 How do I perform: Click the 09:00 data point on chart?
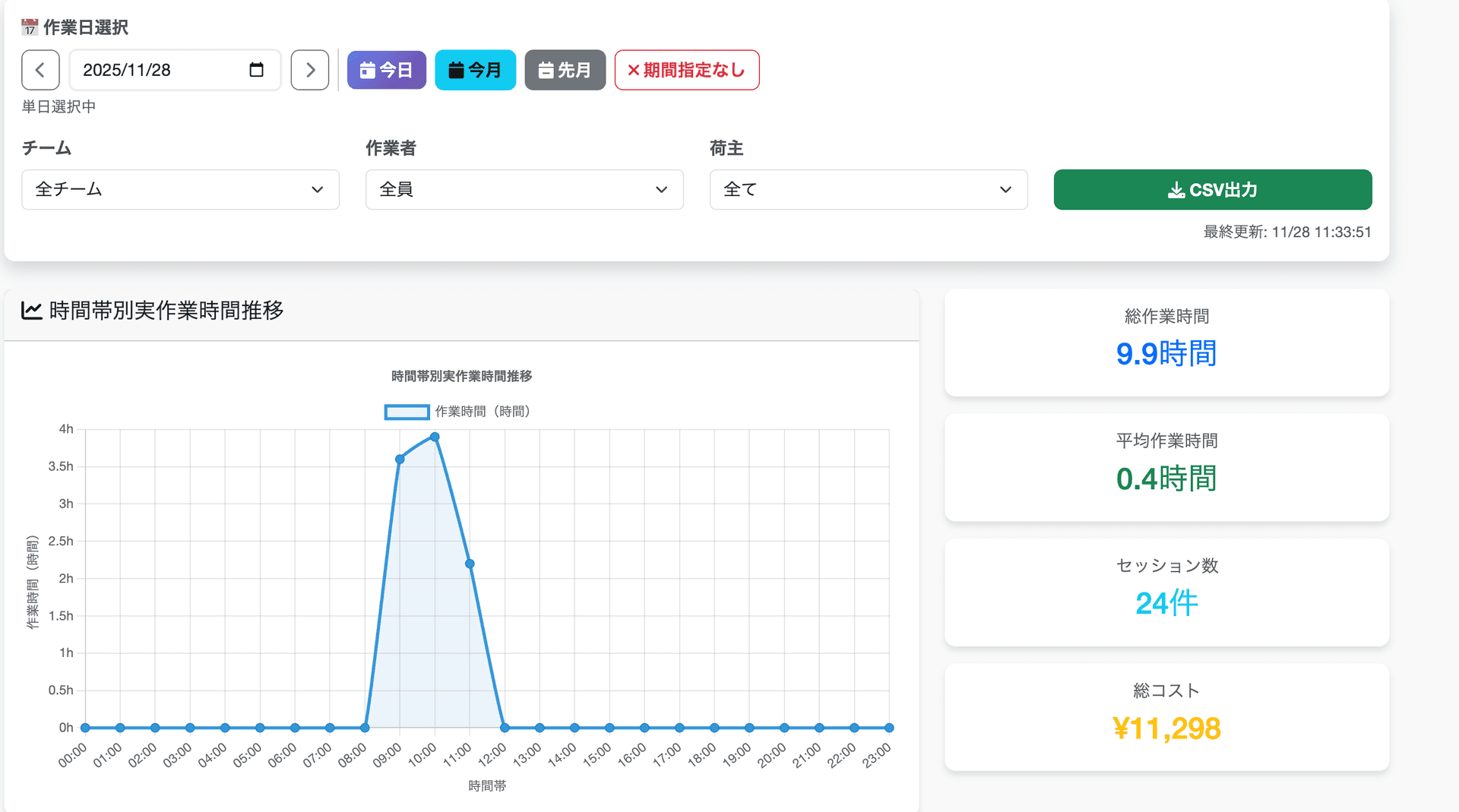400,459
